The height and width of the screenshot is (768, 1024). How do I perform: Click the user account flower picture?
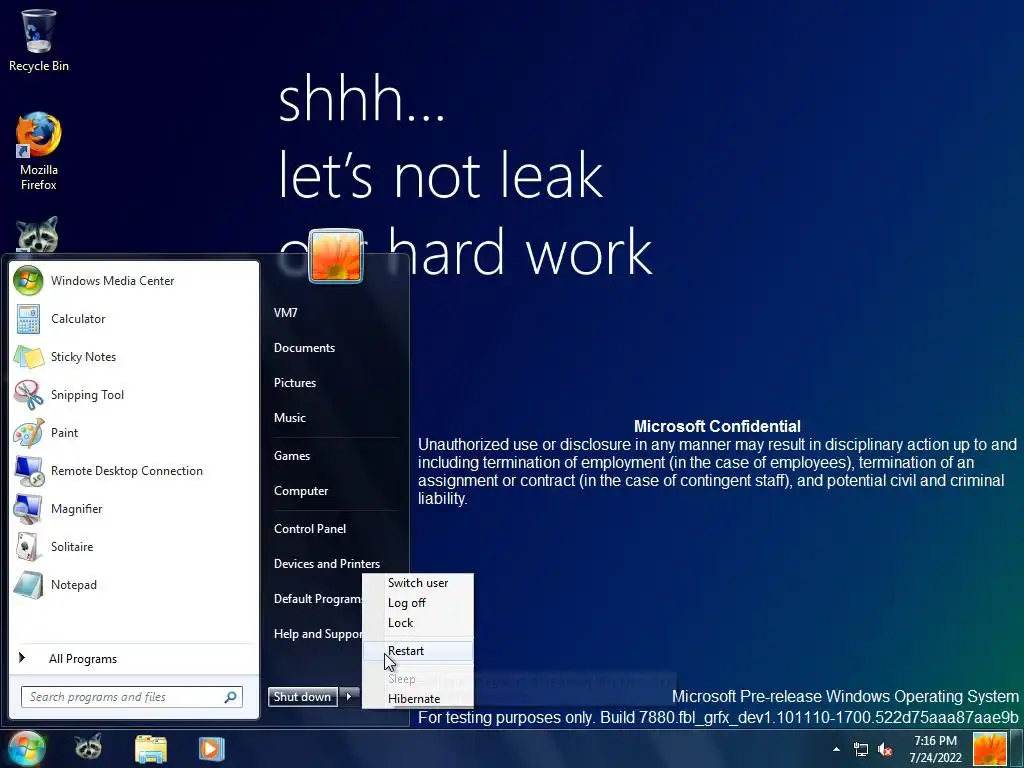[x=336, y=256]
